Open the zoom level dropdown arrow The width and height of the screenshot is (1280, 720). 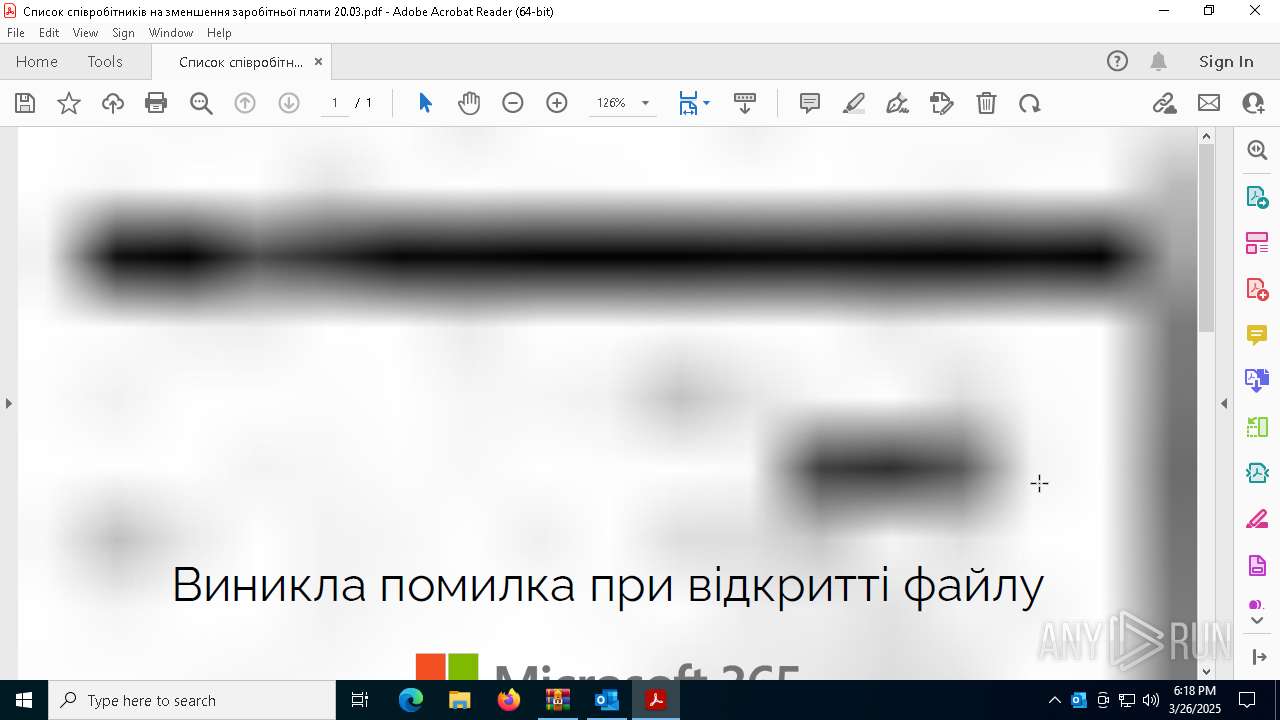(645, 103)
